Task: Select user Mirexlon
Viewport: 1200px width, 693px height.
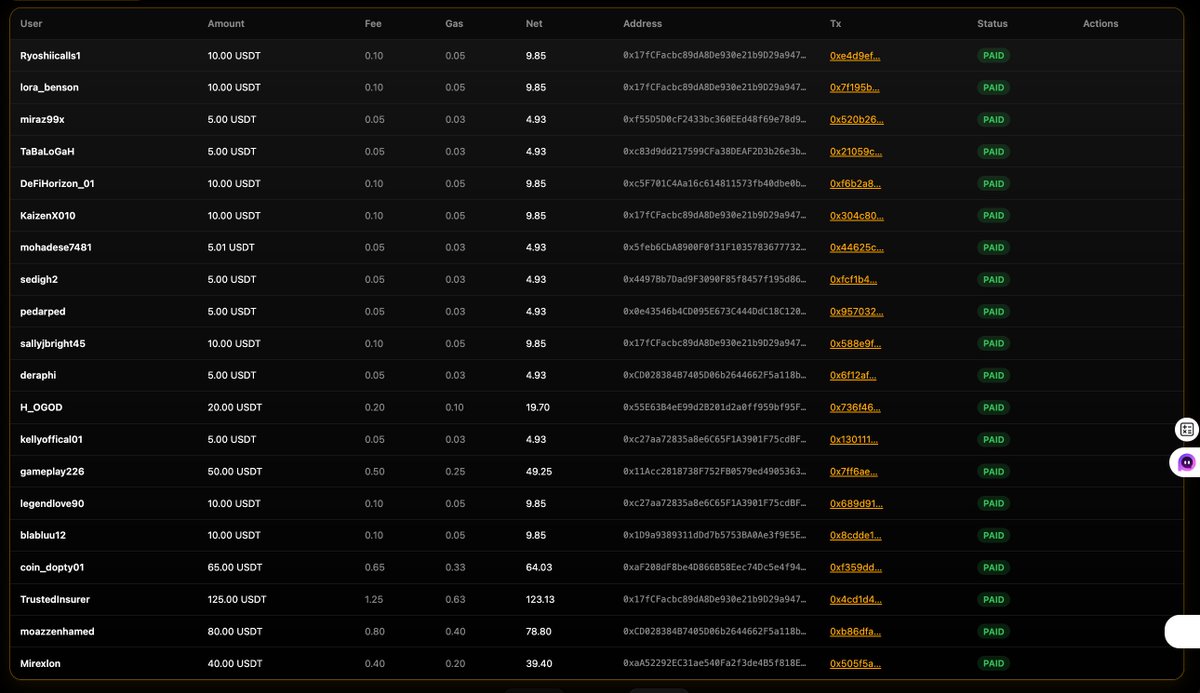Action: 40,664
